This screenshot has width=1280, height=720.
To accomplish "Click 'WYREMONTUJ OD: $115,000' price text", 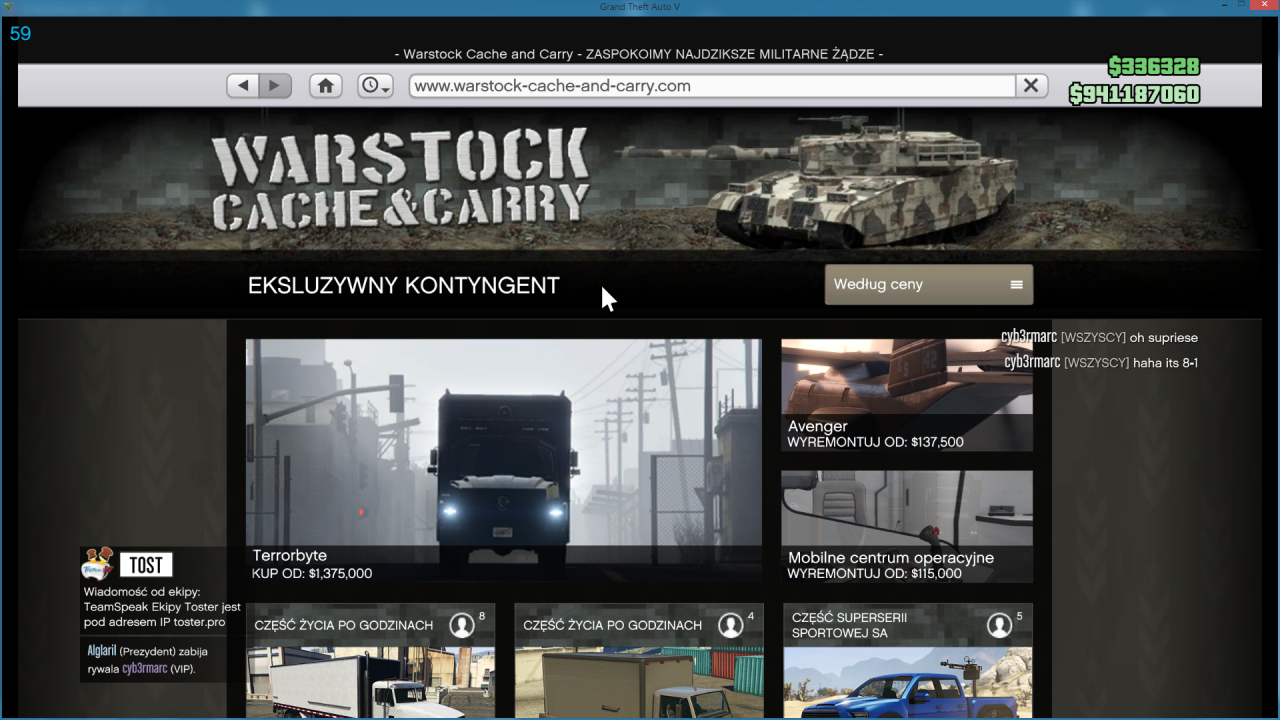I will (x=874, y=574).
